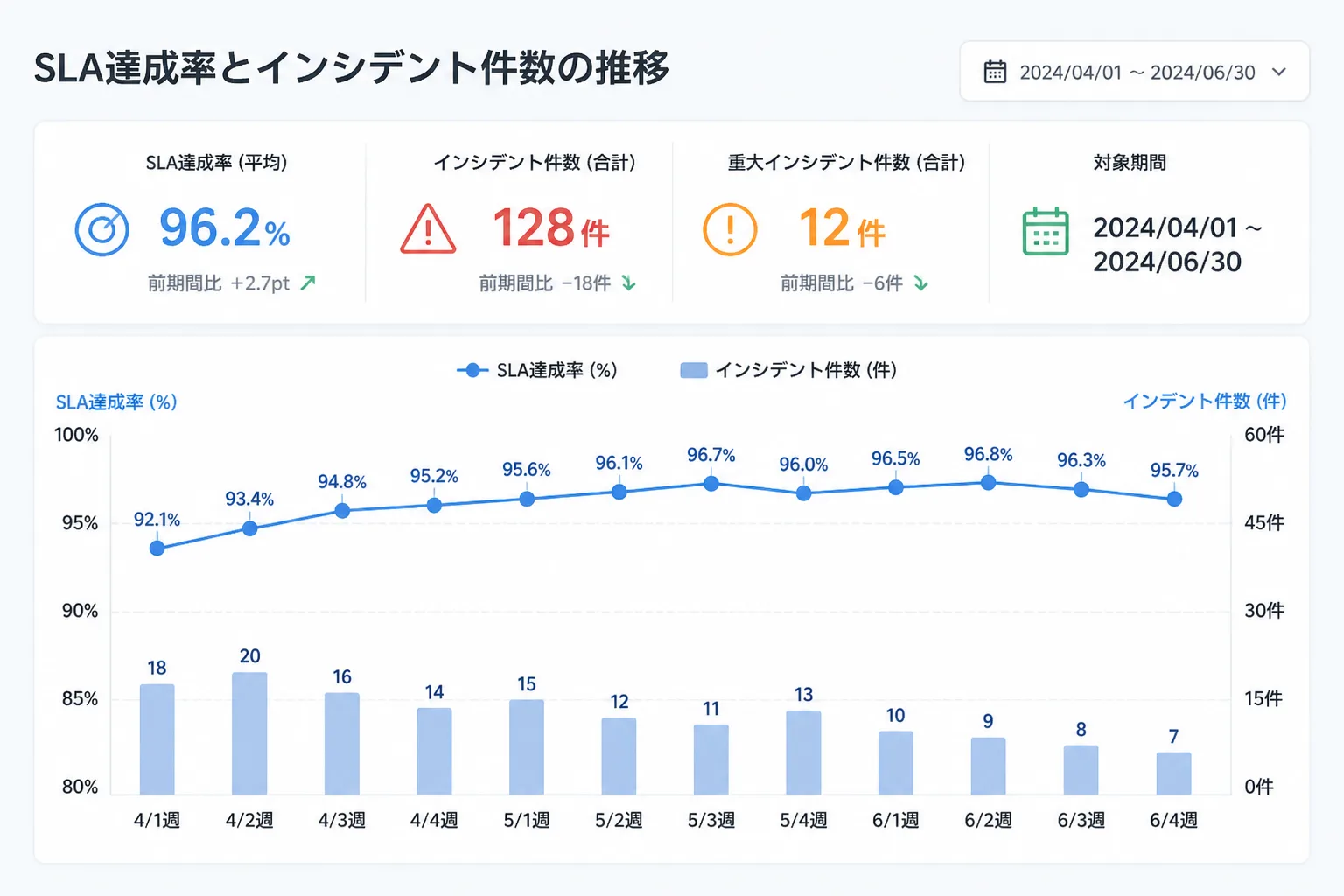Click the 12件 major incident value

coord(843,228)
